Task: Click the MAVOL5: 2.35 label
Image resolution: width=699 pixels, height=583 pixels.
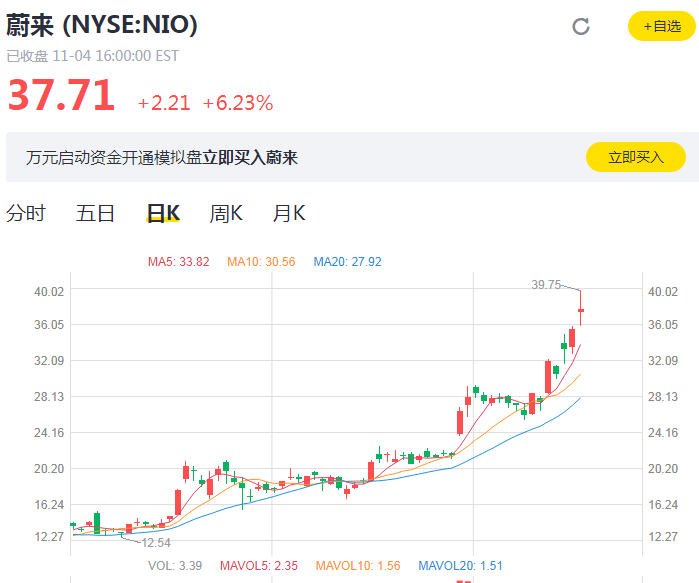Action: click(x=259, y=566)
